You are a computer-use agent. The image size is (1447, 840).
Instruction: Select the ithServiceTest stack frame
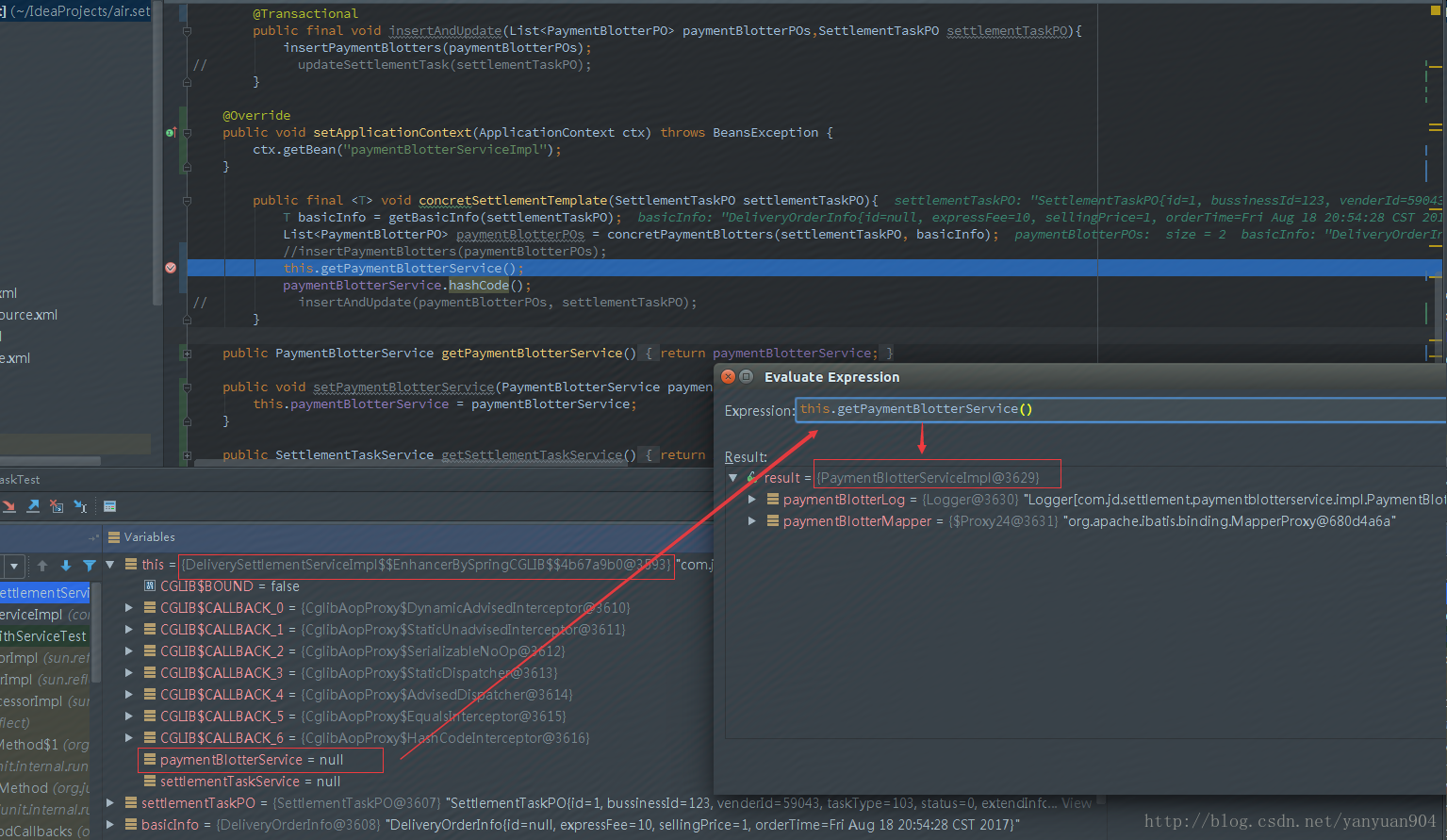45,636
